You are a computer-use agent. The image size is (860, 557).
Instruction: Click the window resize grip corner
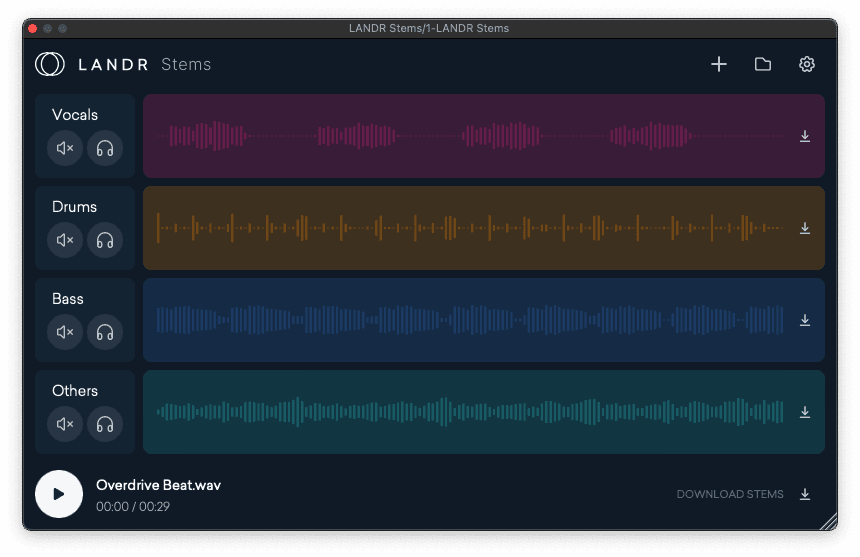click(x=827, y=521)
